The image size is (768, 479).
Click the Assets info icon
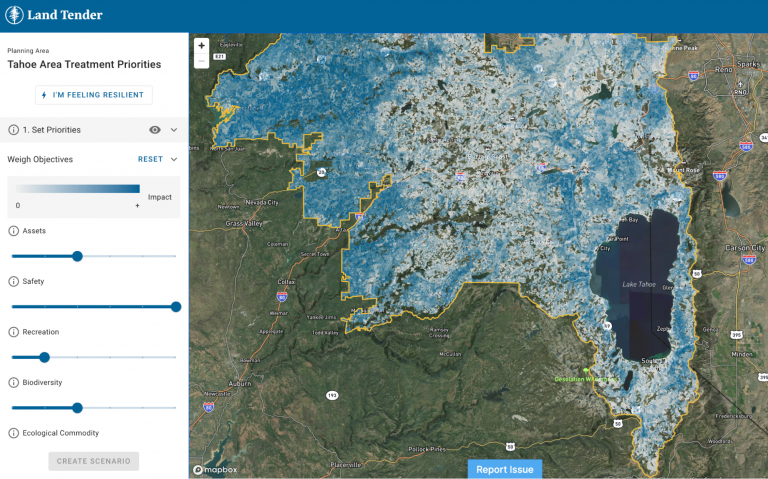14,231
